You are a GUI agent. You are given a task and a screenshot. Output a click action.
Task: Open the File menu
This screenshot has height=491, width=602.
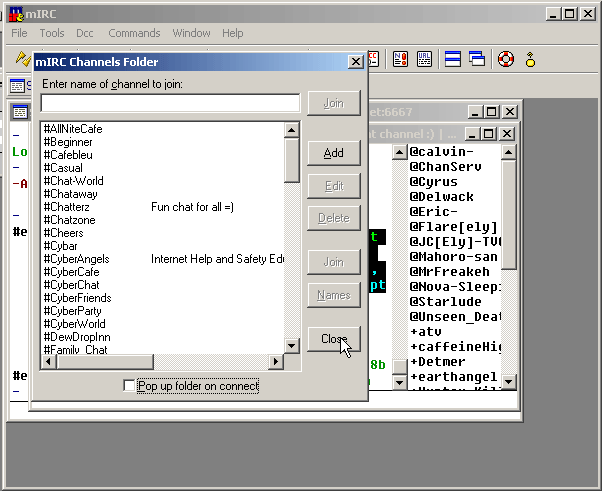[19, 33]
